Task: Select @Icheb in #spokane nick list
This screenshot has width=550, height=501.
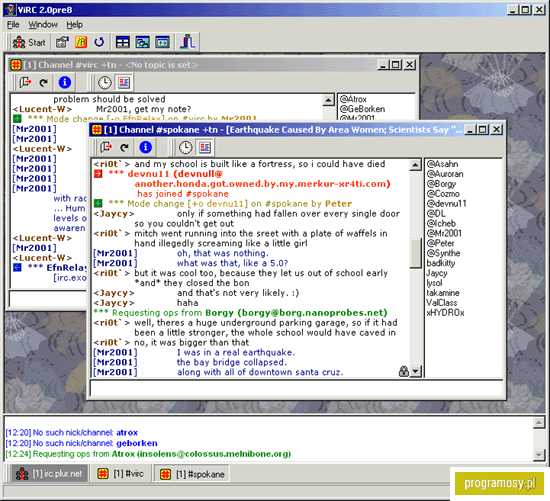Action: point(441,223)
